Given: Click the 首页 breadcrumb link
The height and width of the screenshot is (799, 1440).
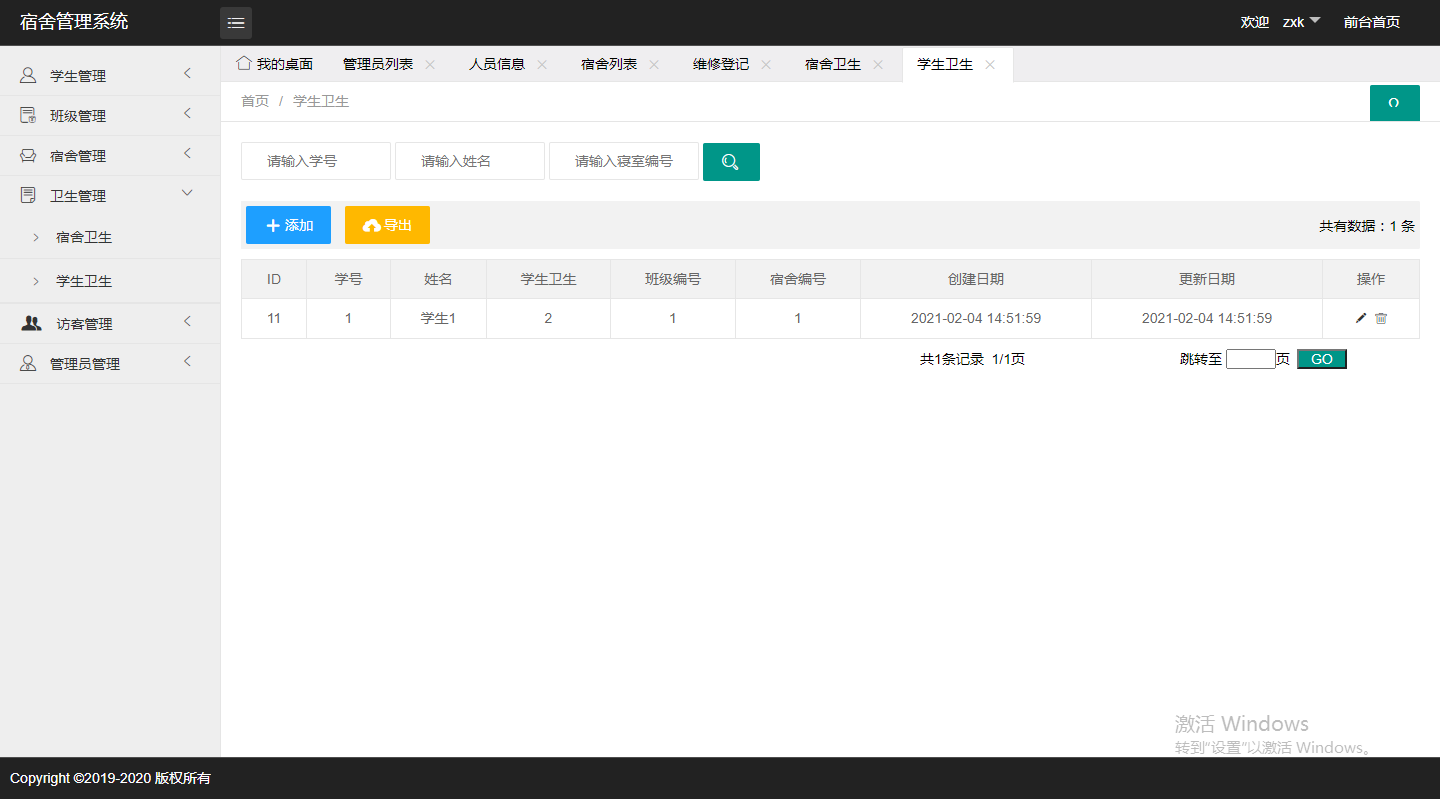Looking at the screenshot, I should pos(254,101).
